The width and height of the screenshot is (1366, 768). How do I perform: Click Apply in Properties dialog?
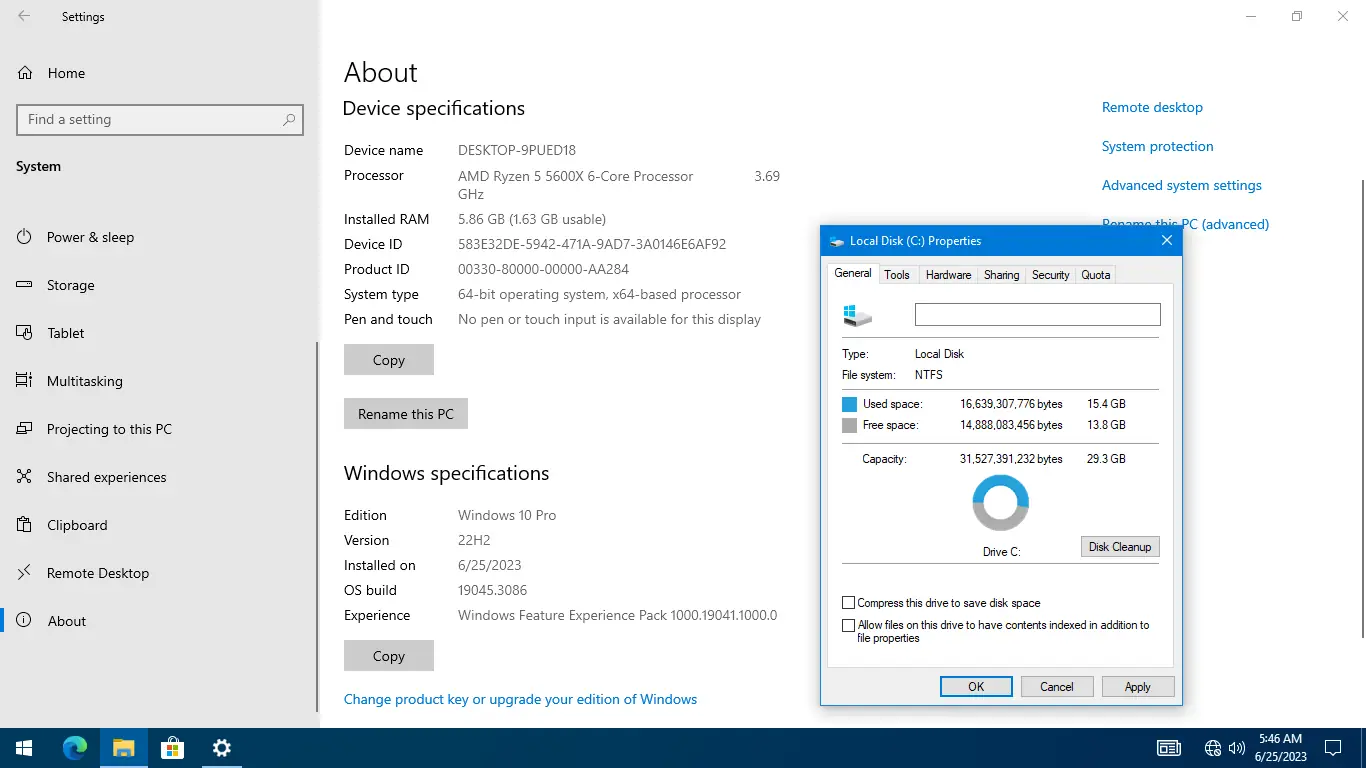click(x=1138, y=687)
